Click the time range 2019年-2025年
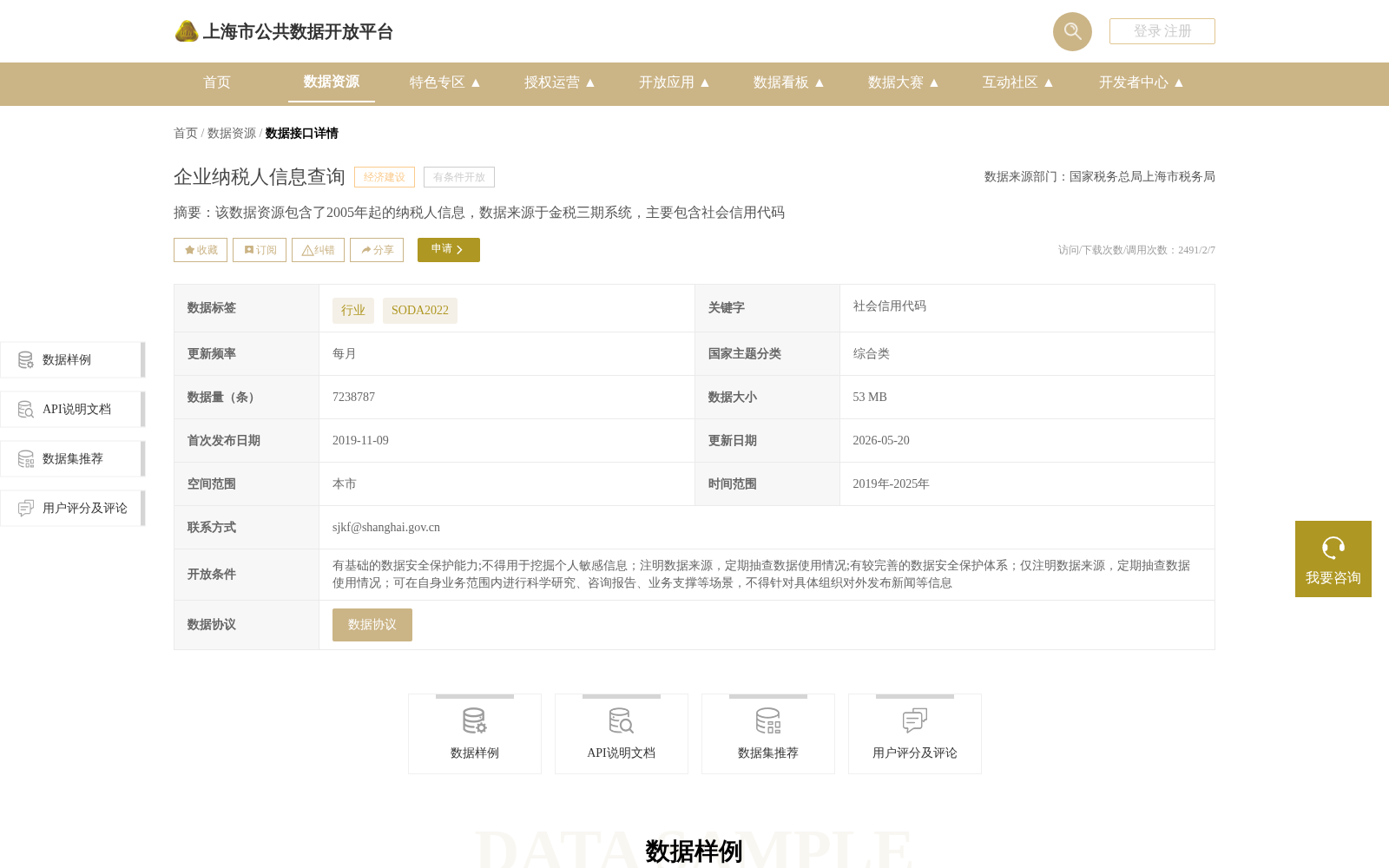 pos(892,484)
